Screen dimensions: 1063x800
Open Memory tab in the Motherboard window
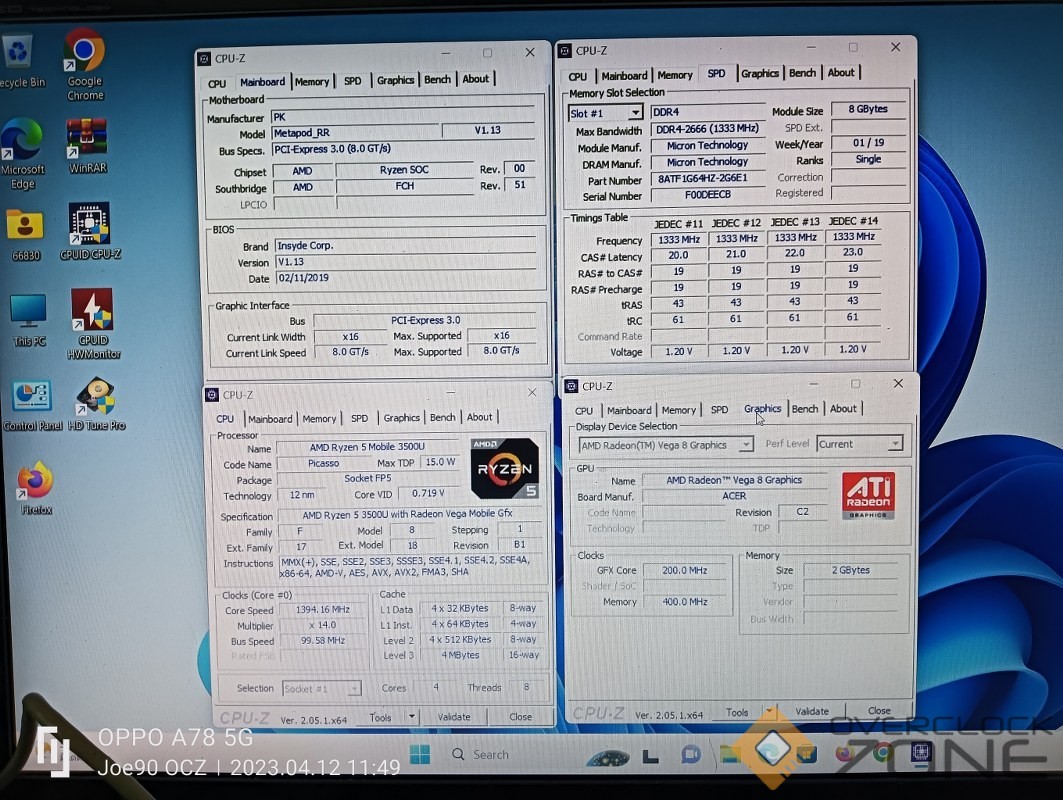click(312, 81)
